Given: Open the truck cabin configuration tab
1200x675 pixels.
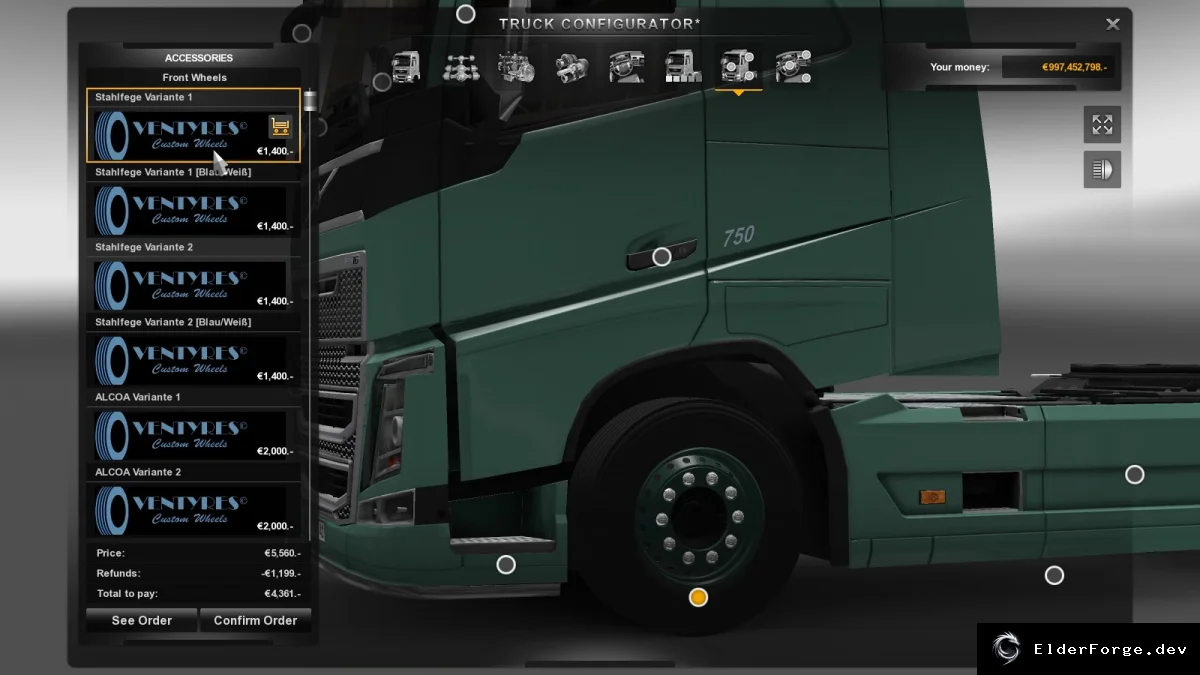Looking at the screenshot, I should click(406, 67).
